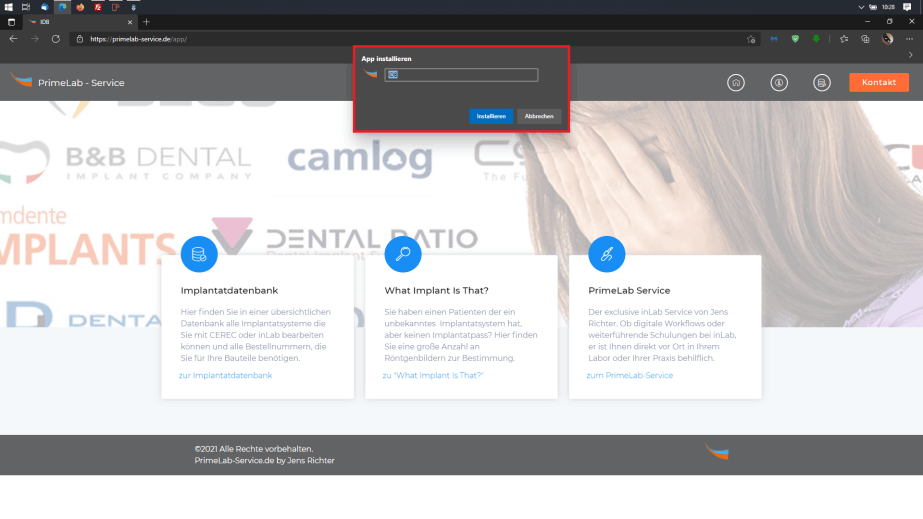Select the IDB browser tab
The height and width of the screenshot is (519, 923).
[70, 21]
